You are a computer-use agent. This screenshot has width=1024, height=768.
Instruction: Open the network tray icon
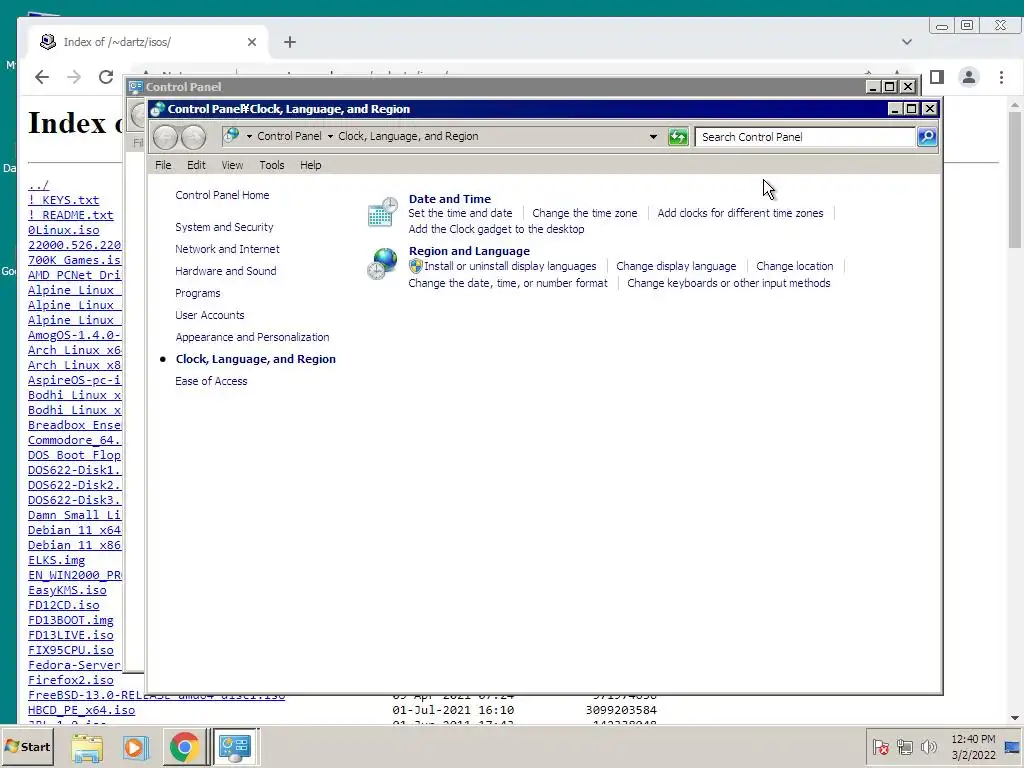coord(904,746)
